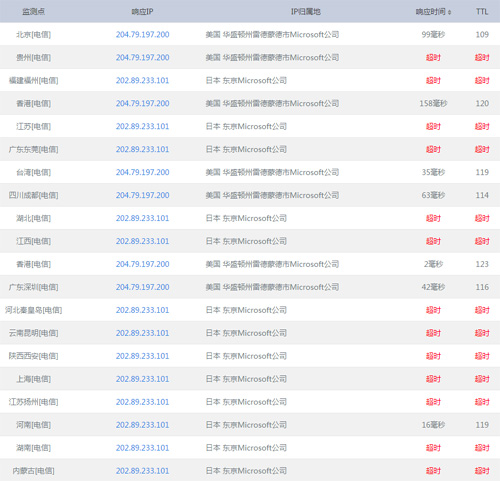Open the IP link in the 江苏[电信] row
This screenshot has width=500, height=481.
click(143, 126)
